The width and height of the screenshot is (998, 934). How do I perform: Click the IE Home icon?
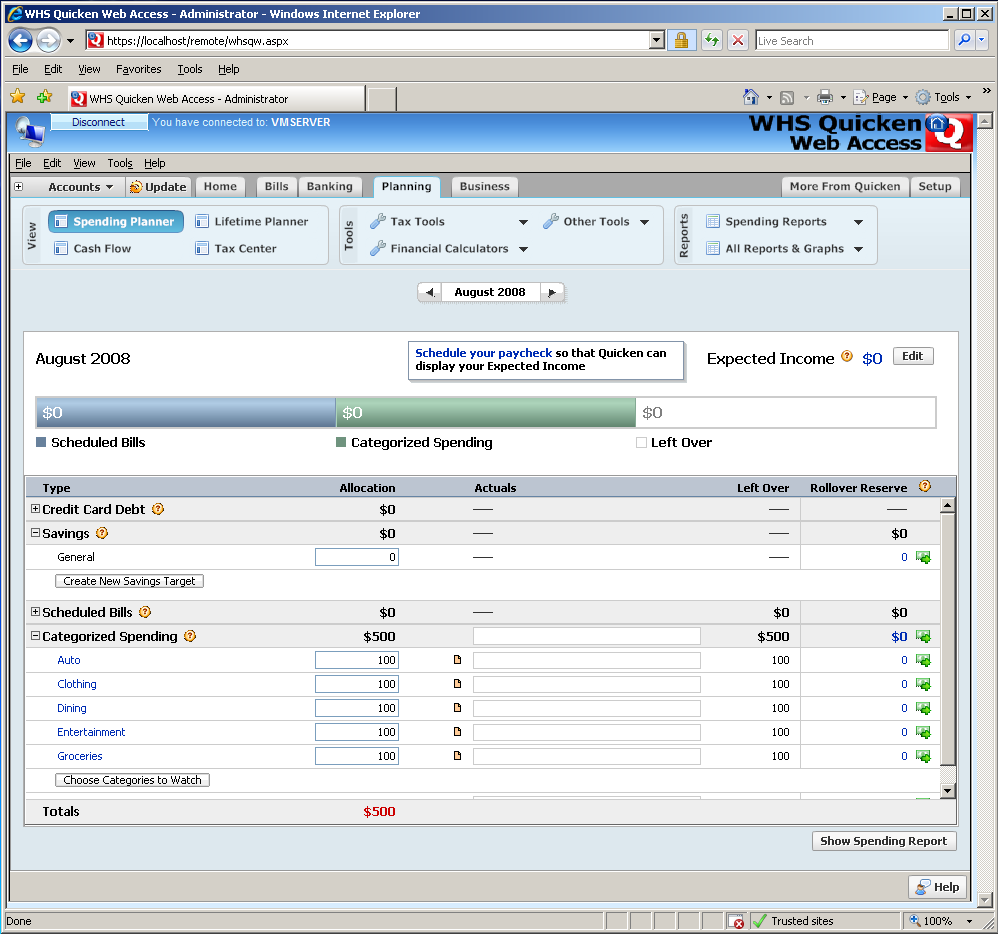click(751, 97)
